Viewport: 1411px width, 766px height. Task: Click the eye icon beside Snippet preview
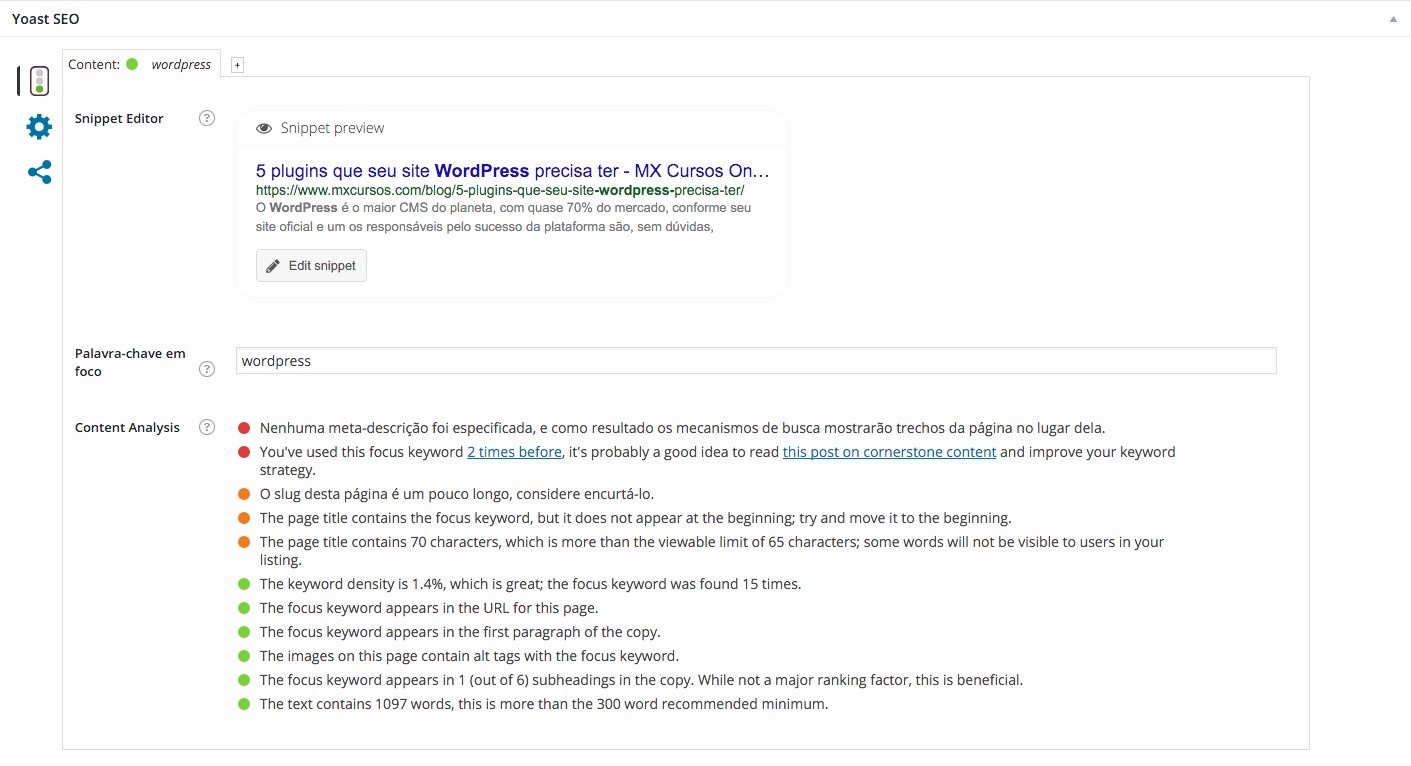click(x=264, y=128)
